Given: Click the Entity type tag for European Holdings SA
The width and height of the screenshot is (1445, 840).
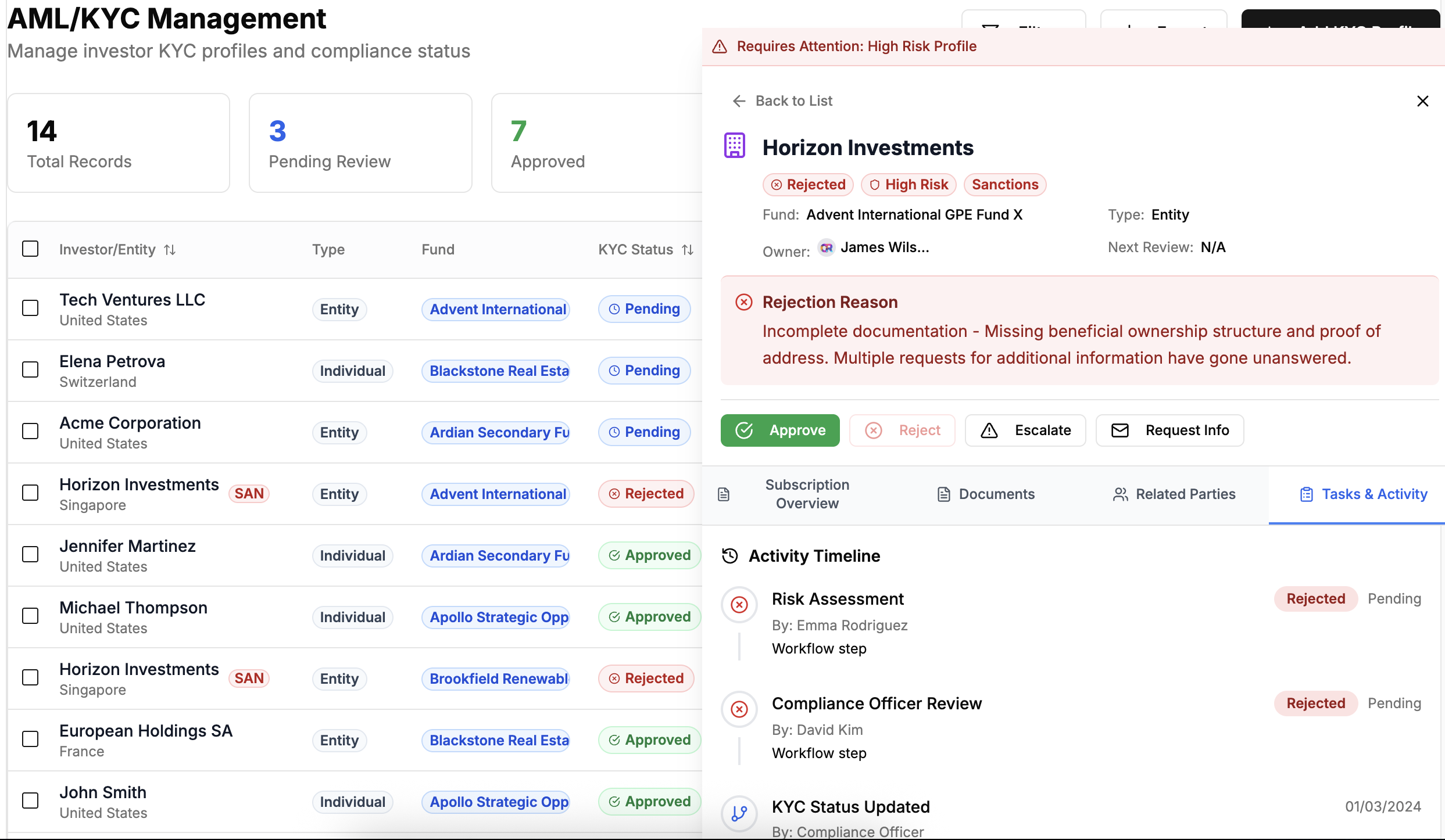Looking at the screenshot, I should (x=339, y=740).
